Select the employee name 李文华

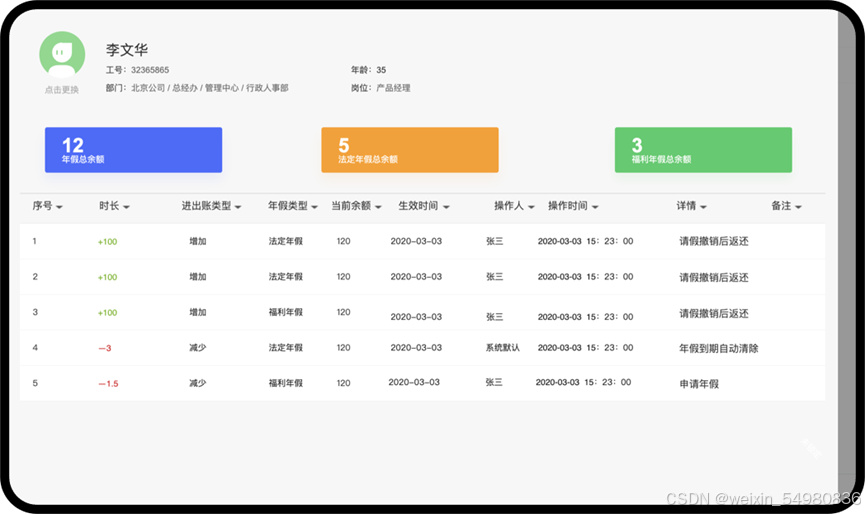click(127, 50)
